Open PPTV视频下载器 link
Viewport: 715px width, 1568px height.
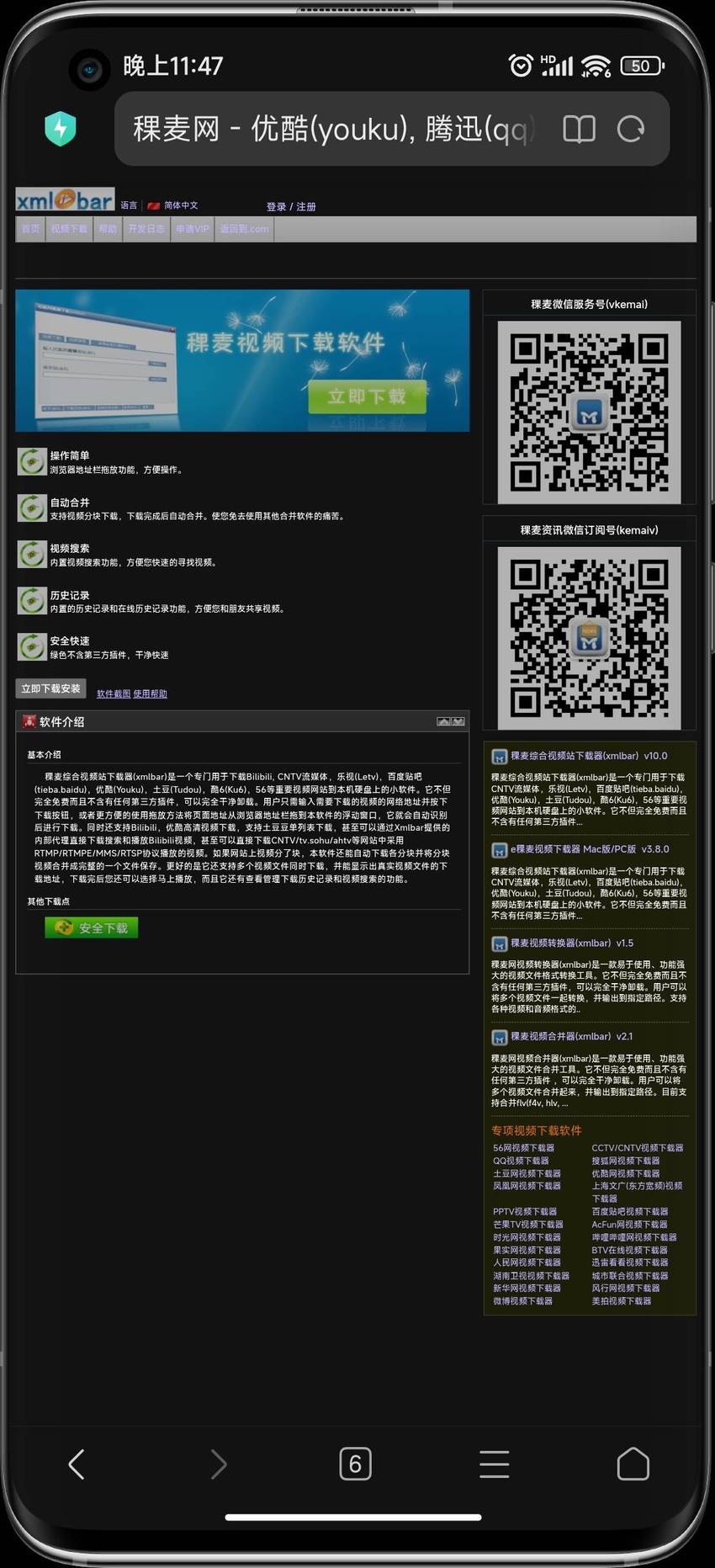click(x=525, y=1212)
